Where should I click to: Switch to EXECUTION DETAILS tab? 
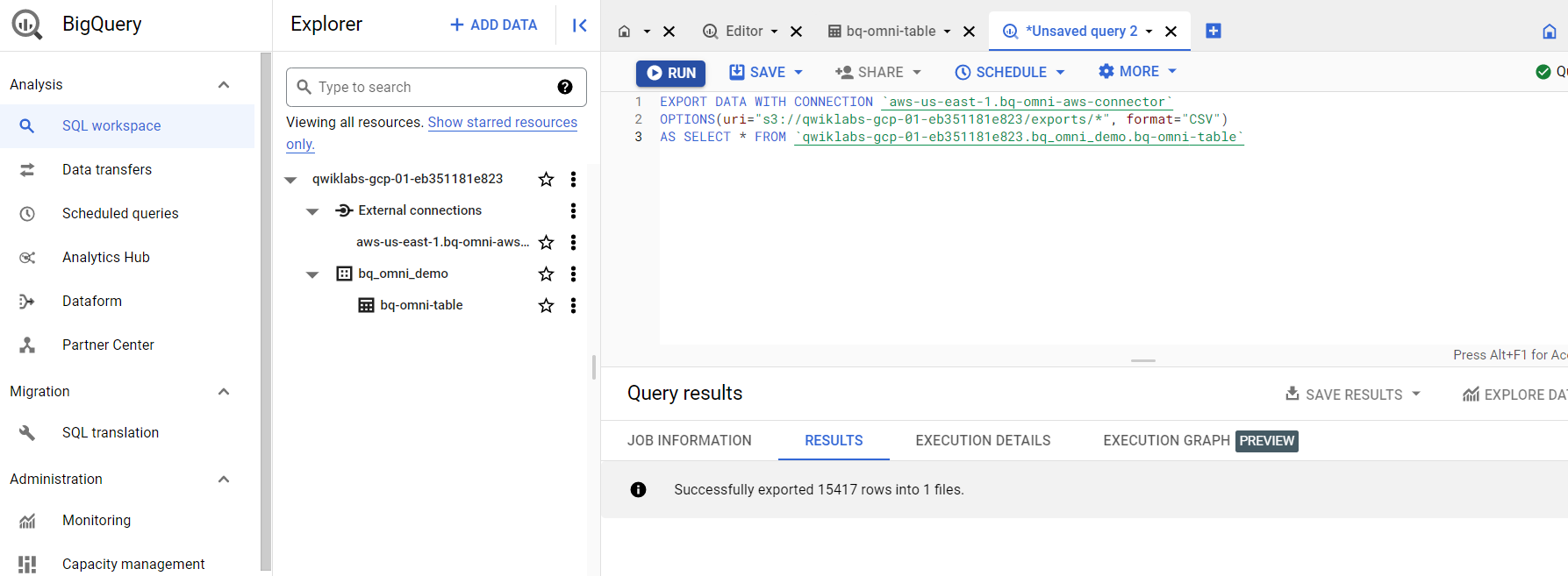point(983,441)
